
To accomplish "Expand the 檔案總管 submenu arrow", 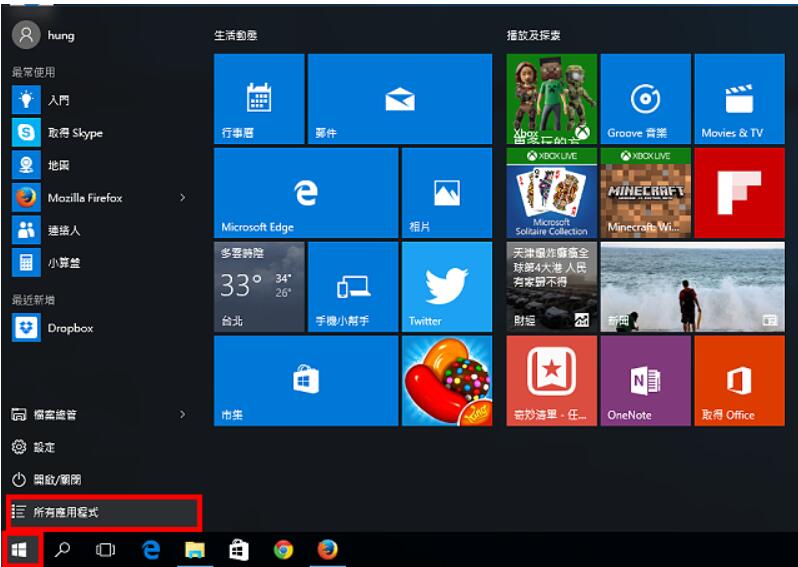I will tap(183, 414).
